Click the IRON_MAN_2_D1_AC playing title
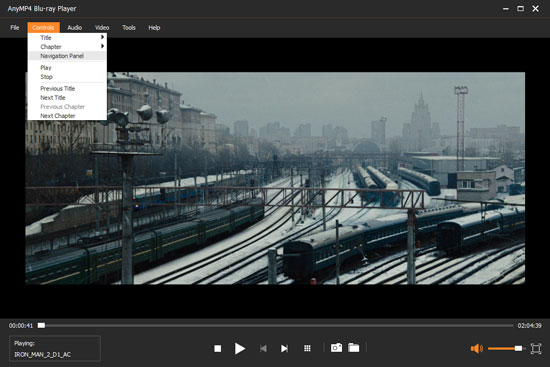550x367 pixels. 42,355
